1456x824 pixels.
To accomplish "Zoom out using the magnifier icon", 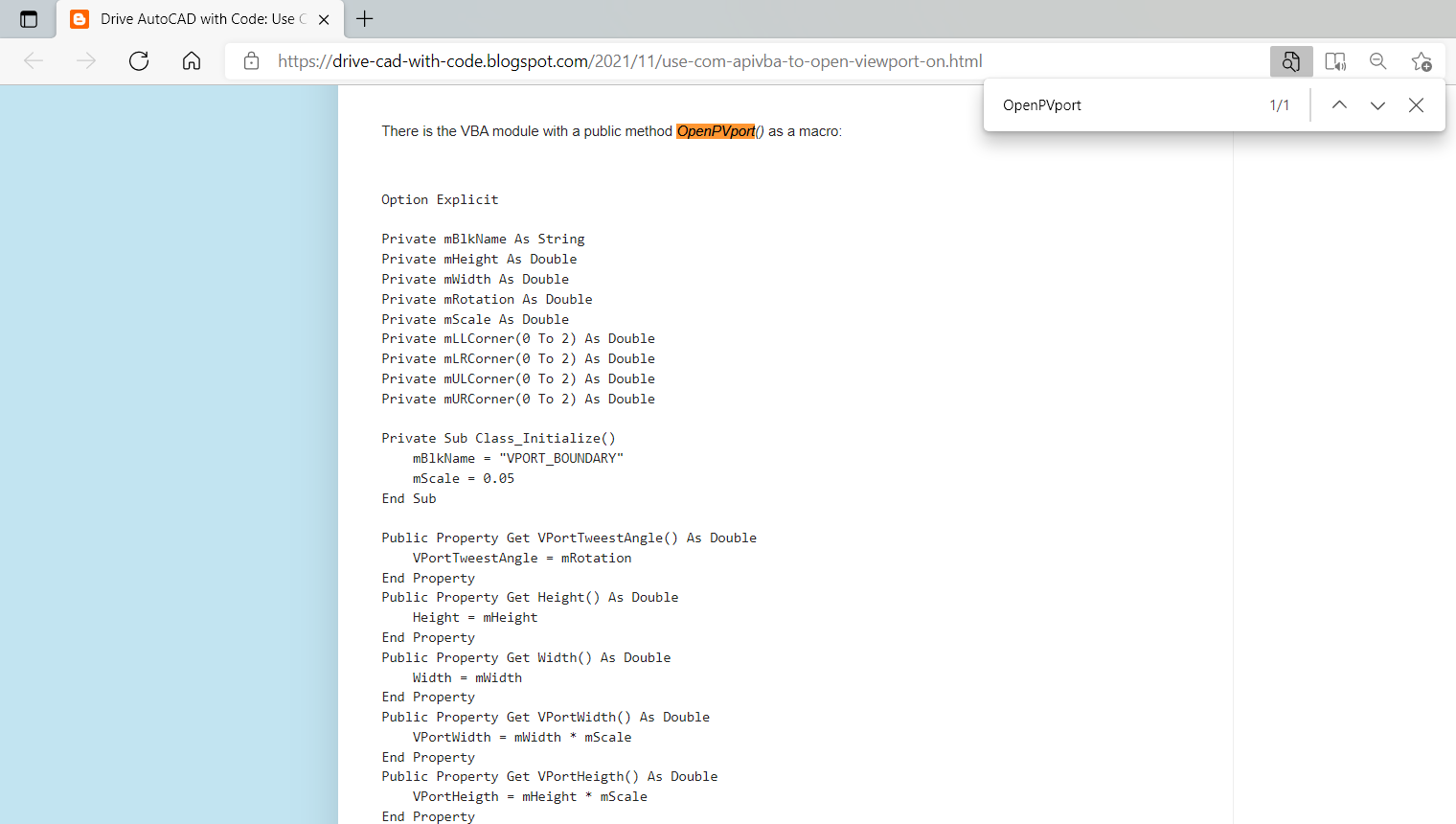I will pyautogui.click(x=1377, y=60).
